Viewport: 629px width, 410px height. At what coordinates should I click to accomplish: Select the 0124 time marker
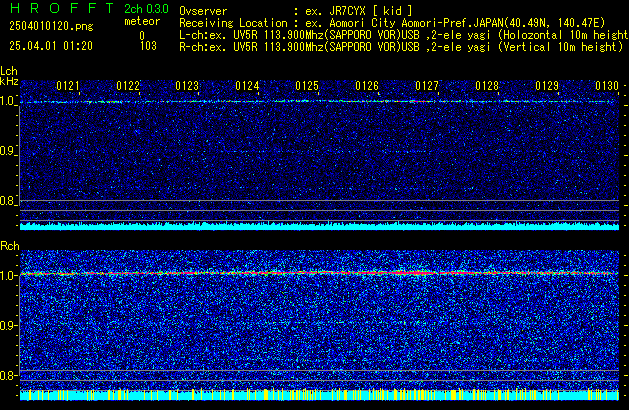248,86
